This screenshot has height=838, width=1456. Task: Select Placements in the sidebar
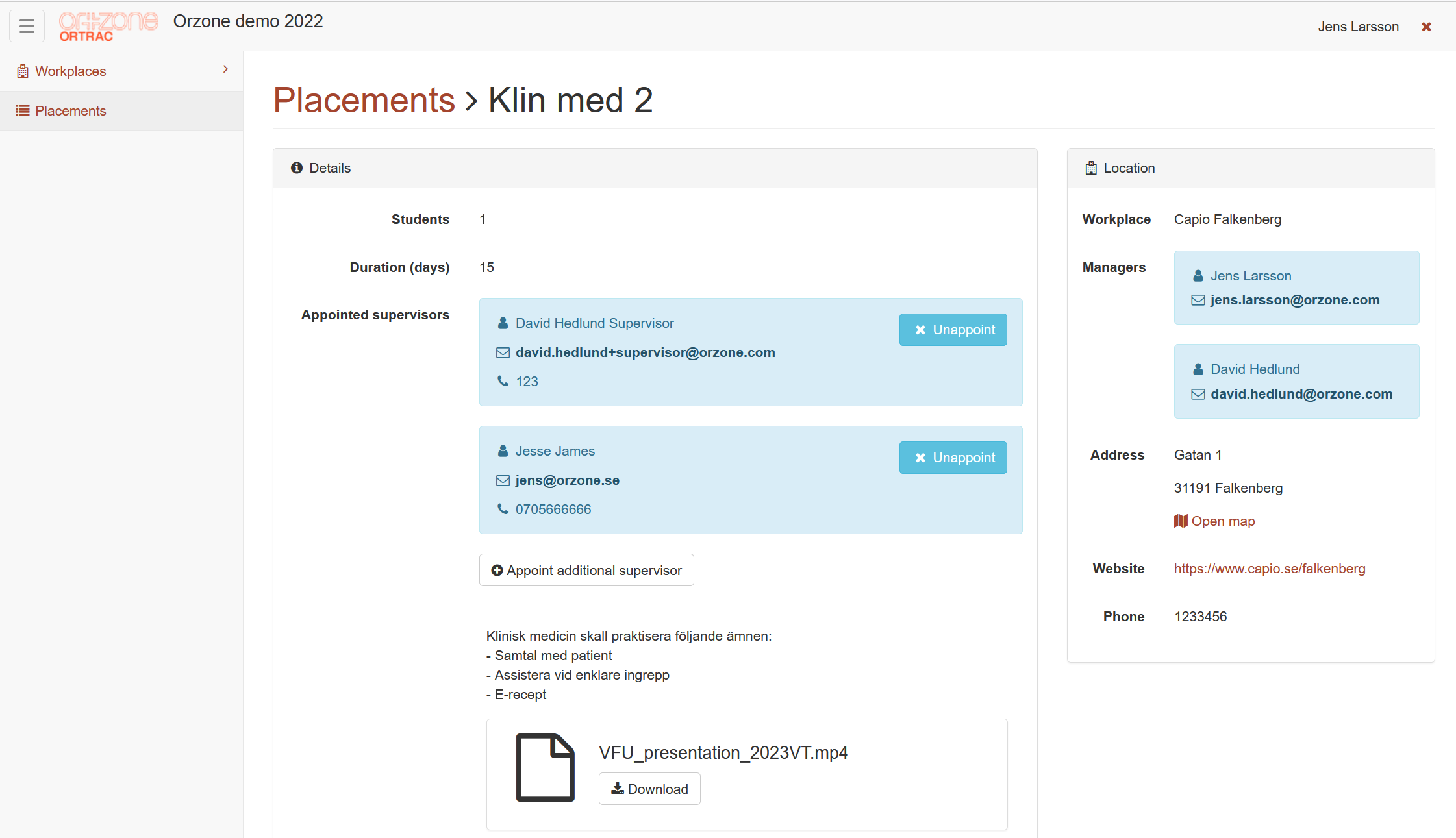tap(71, 111)
